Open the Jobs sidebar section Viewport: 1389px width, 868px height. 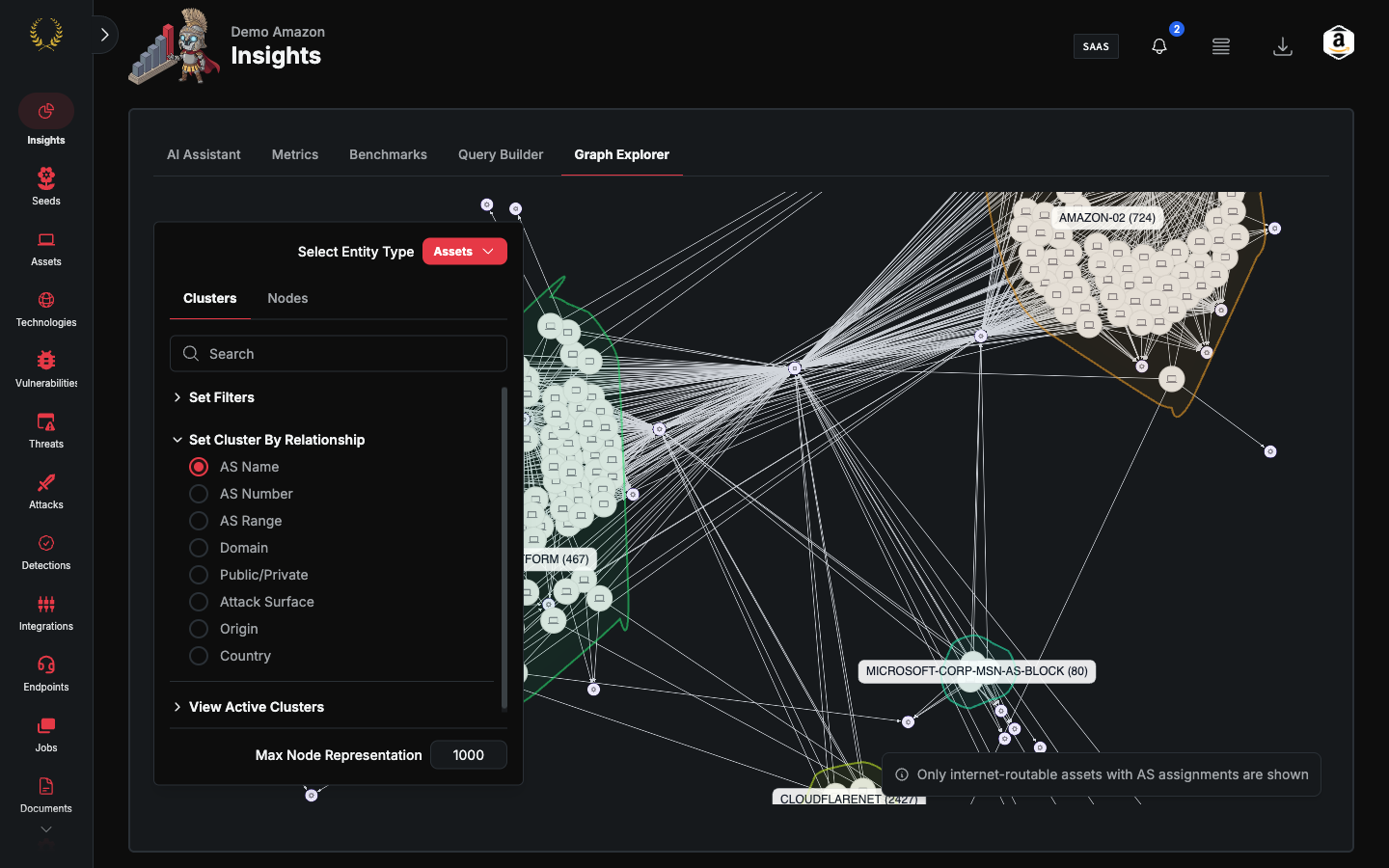coord(45,734)
